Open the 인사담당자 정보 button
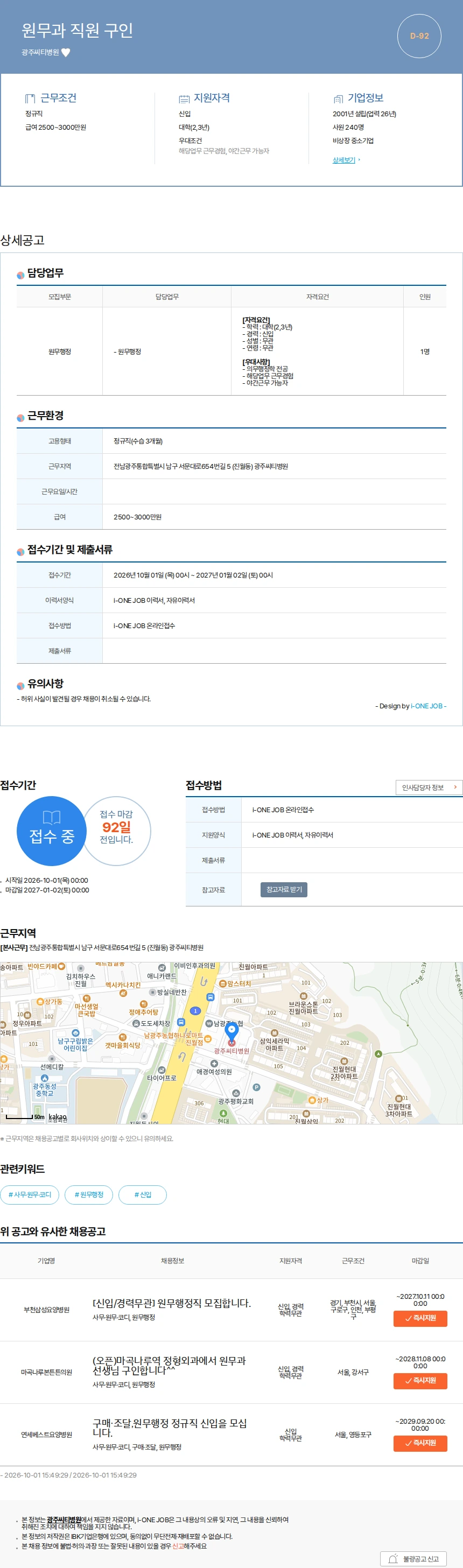This screenshot has height=1568, width=463. [429, 787]
